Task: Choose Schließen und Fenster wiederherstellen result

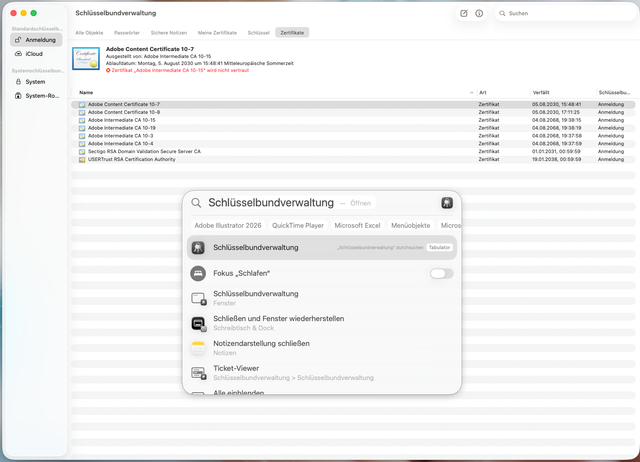Action: click(322, 323)
